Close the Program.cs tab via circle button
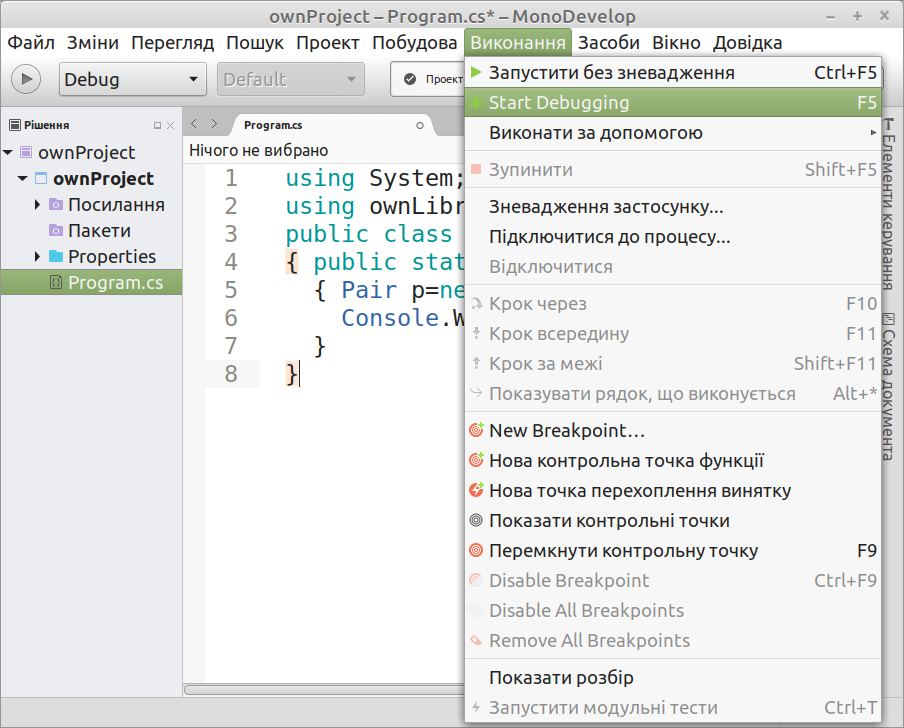The height and width of the screenshot is (728, 904). [x=420, y=125]
